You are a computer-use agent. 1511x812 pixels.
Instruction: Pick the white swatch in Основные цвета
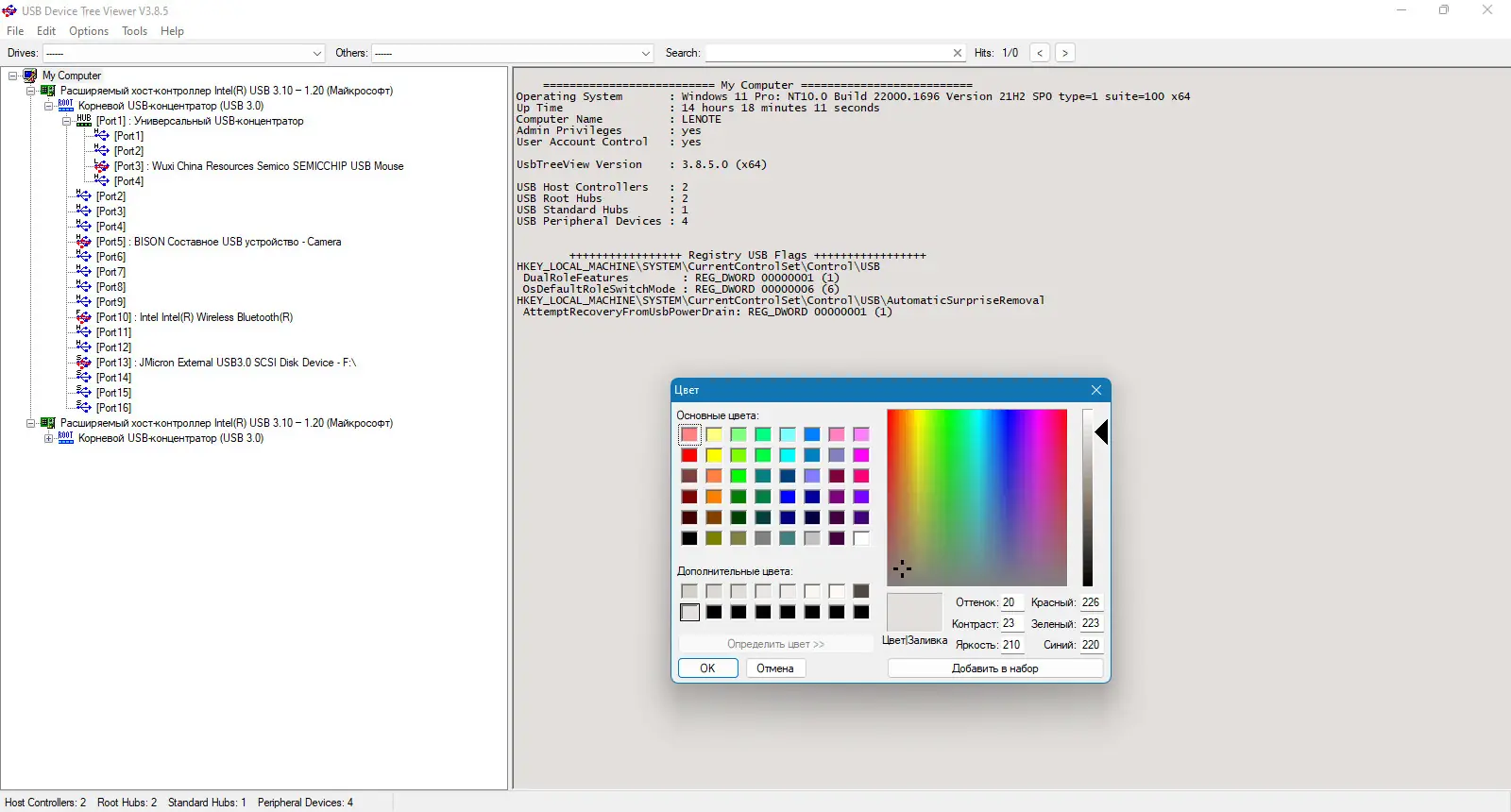pos(861,538)
